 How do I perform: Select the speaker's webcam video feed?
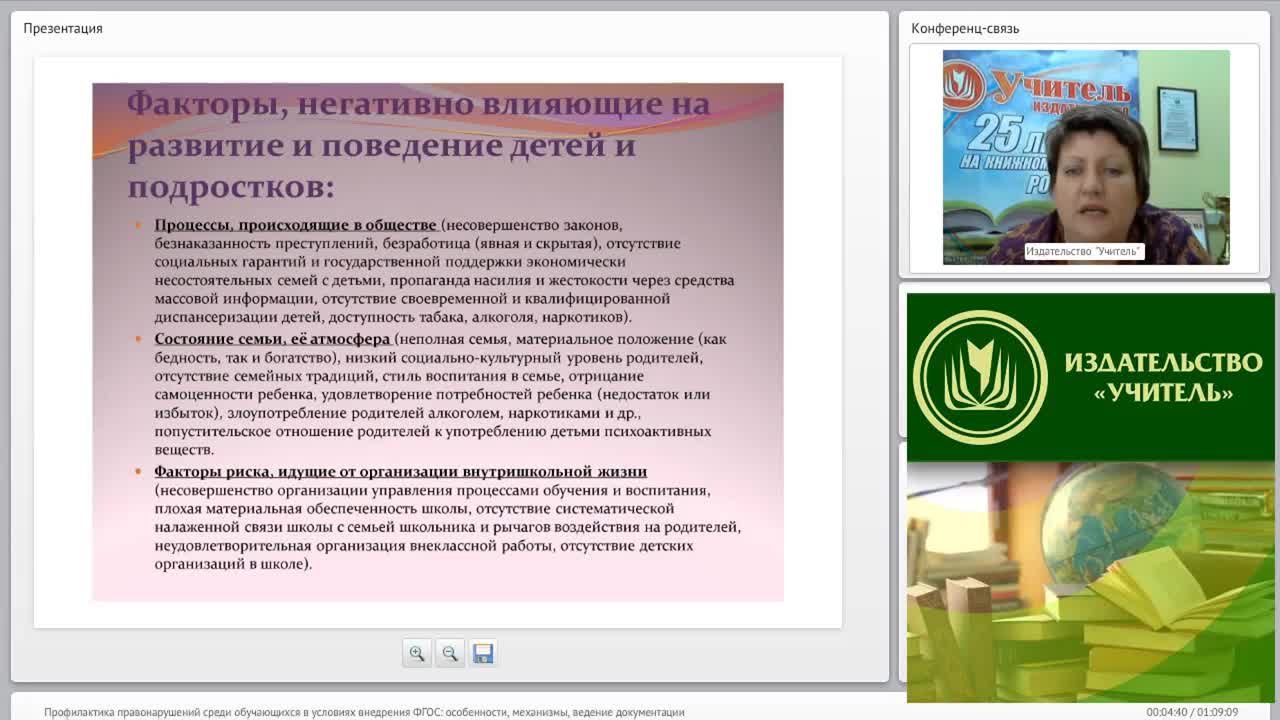coord(1086,157)
